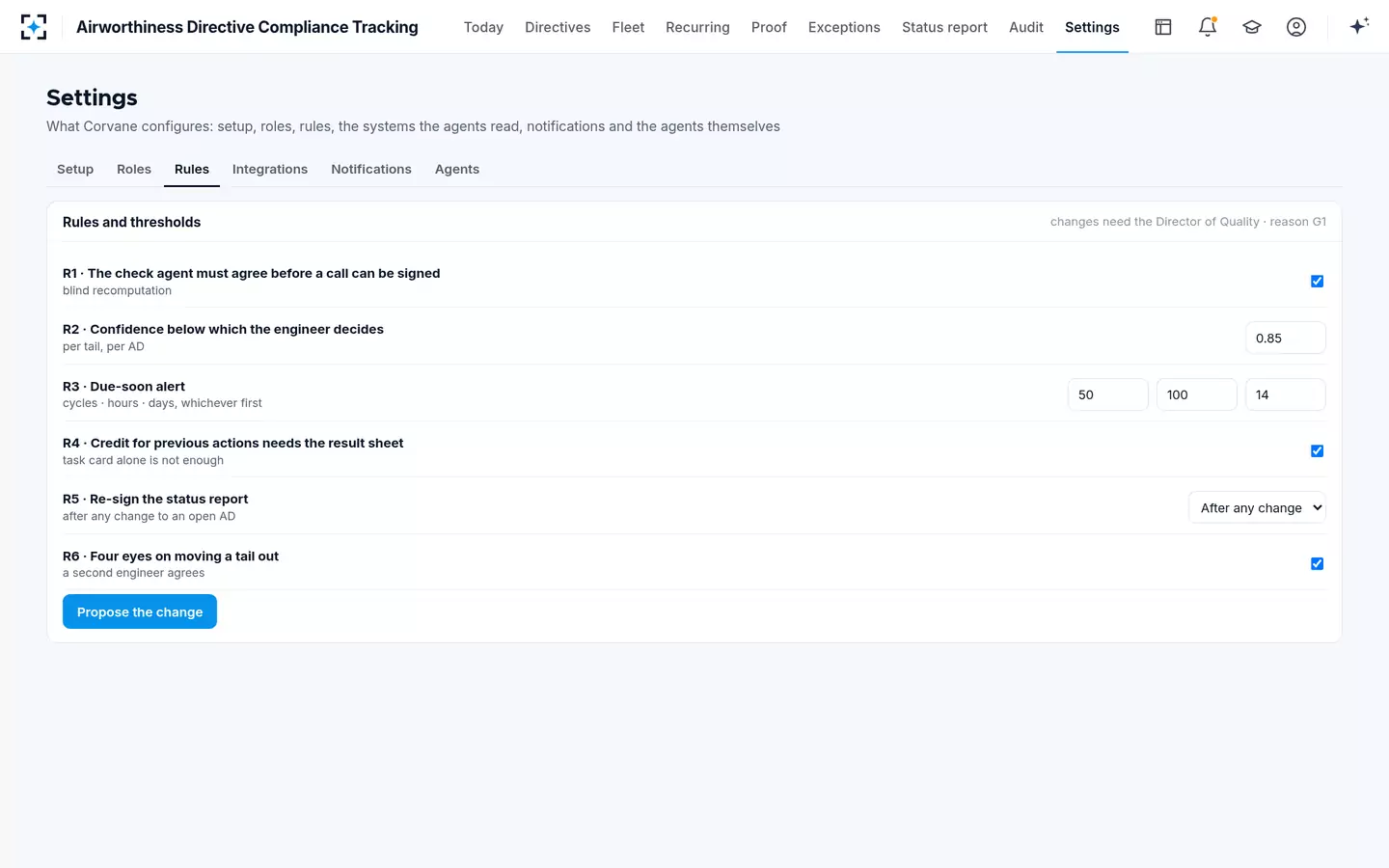The height and width of the screenshot is (868, 1389).
Task: Click the R2 confidence threshold field
Action: [1286, 339]
